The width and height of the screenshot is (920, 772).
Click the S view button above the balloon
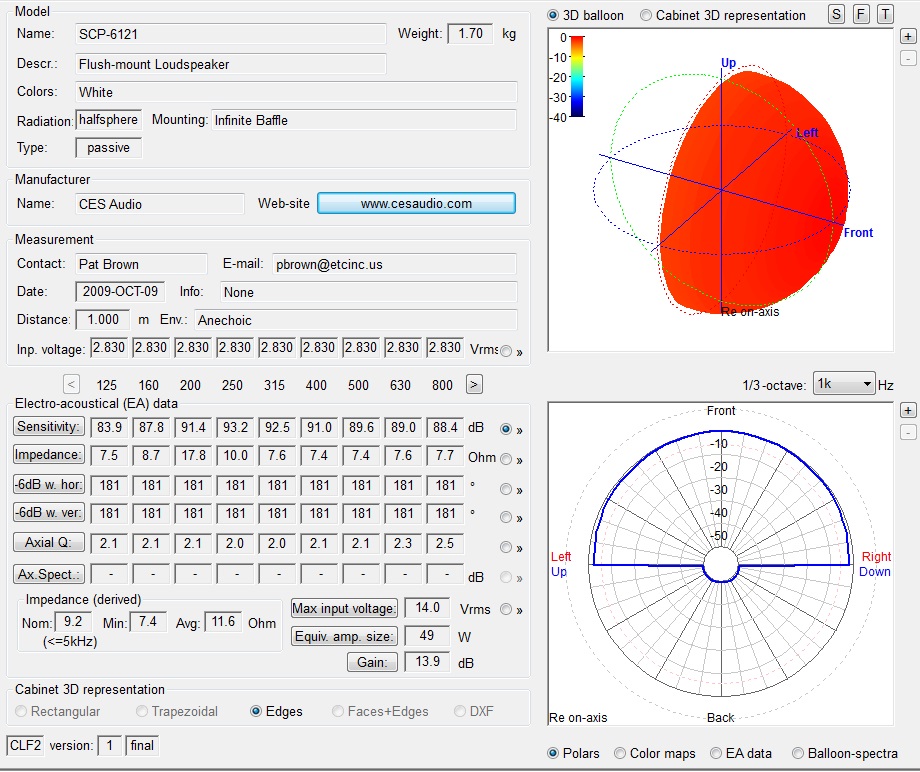point(836,14)
